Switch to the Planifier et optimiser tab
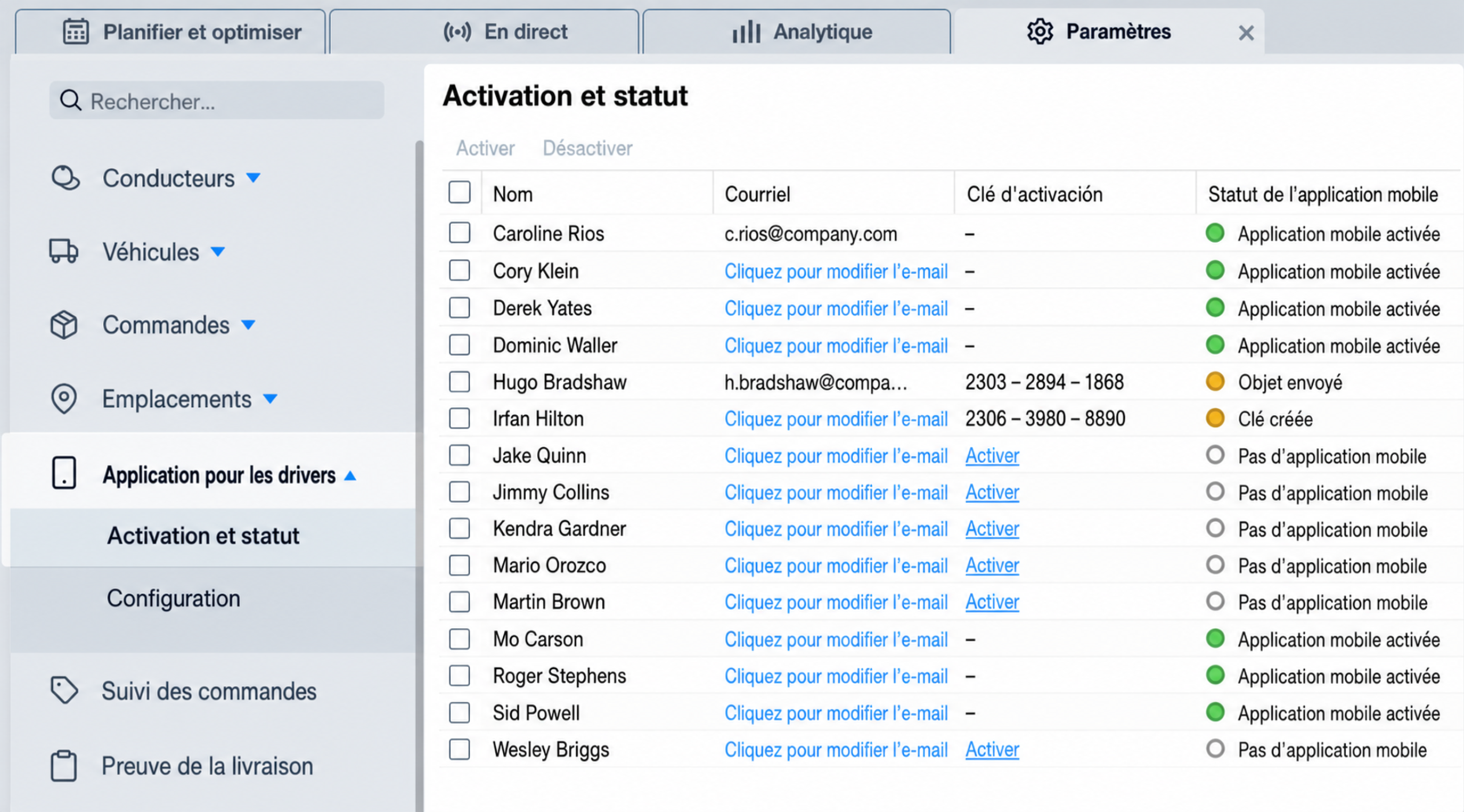Viewport: 1464px width, 812px height. pos(170,32)
